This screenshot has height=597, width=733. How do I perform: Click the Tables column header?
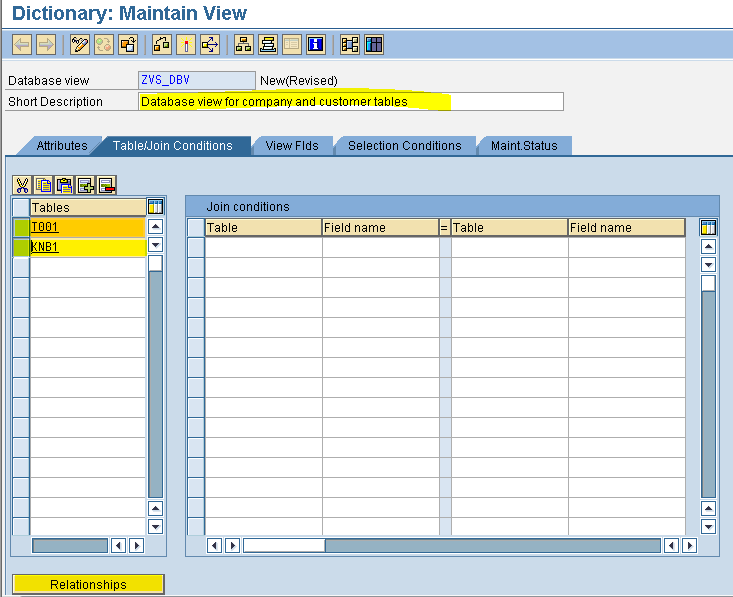88,207
